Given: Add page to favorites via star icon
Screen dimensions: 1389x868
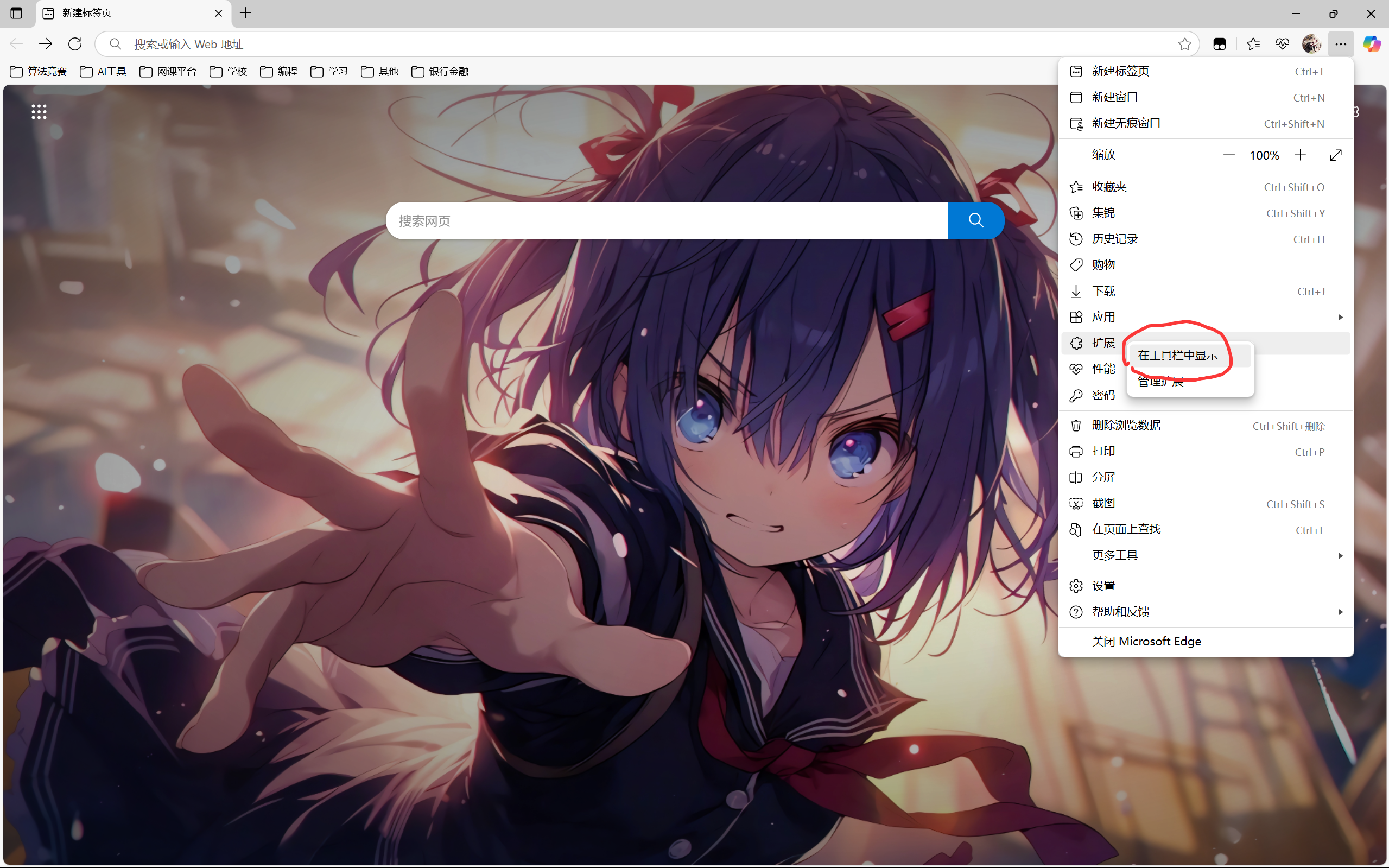Looking at the screenshot, I should point(1184,44).
